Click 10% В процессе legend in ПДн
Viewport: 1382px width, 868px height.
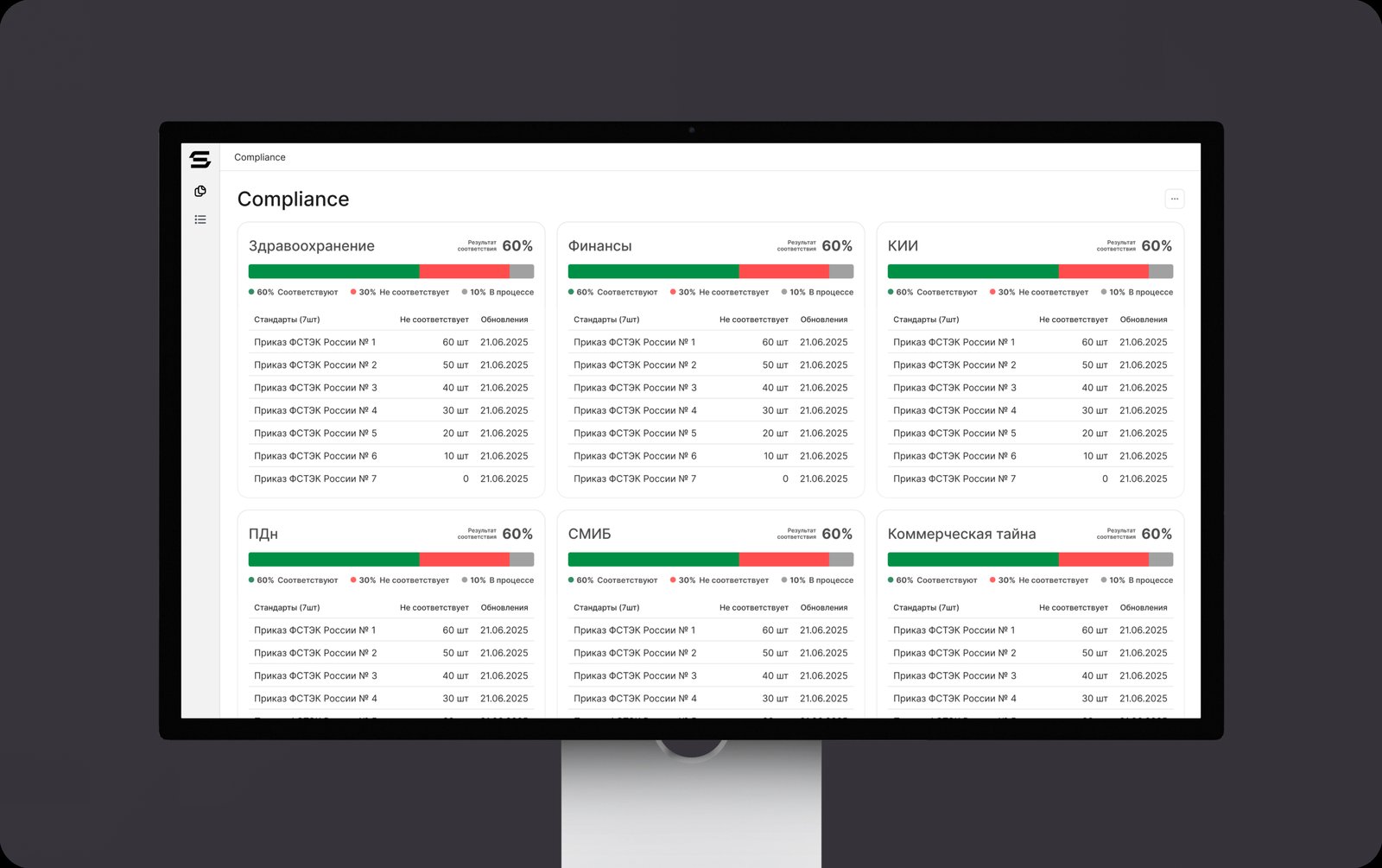point(498,580)
